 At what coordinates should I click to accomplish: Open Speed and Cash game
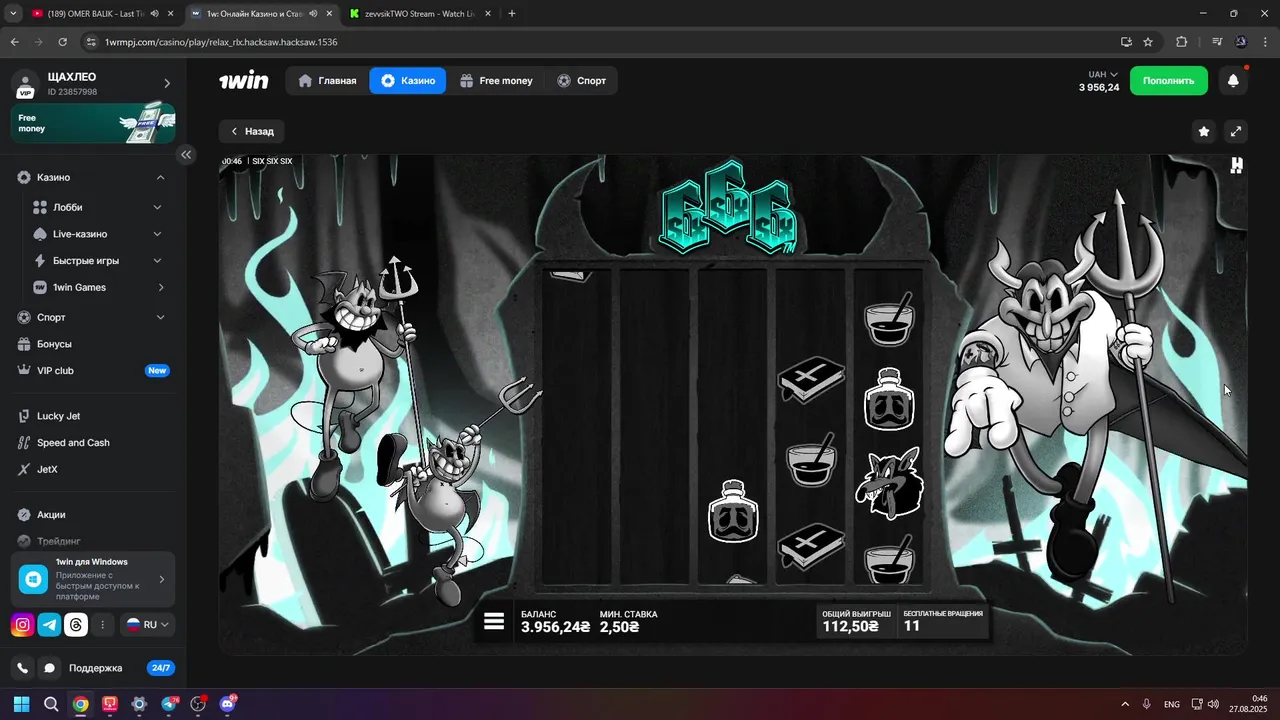click(73, 443)
